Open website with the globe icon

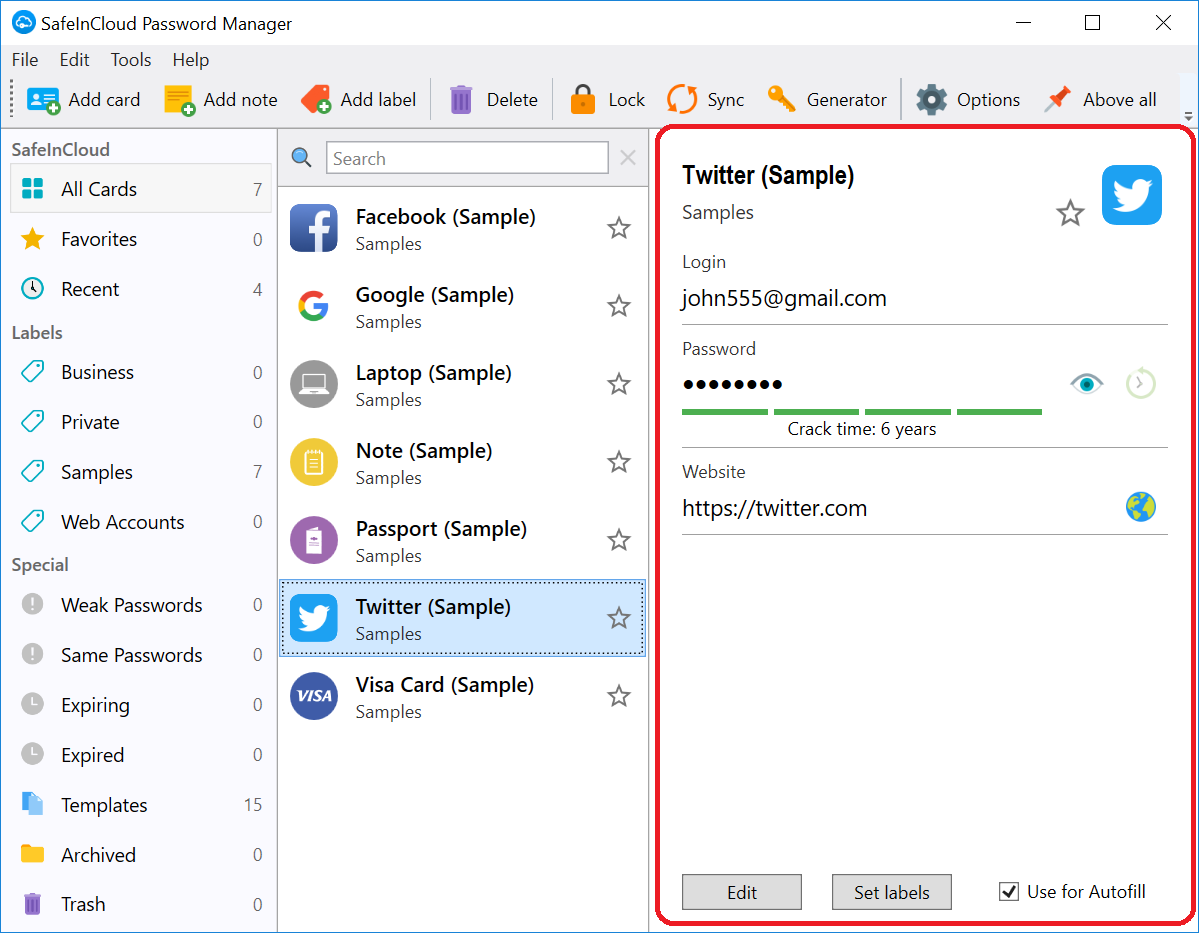[1140, 507]
